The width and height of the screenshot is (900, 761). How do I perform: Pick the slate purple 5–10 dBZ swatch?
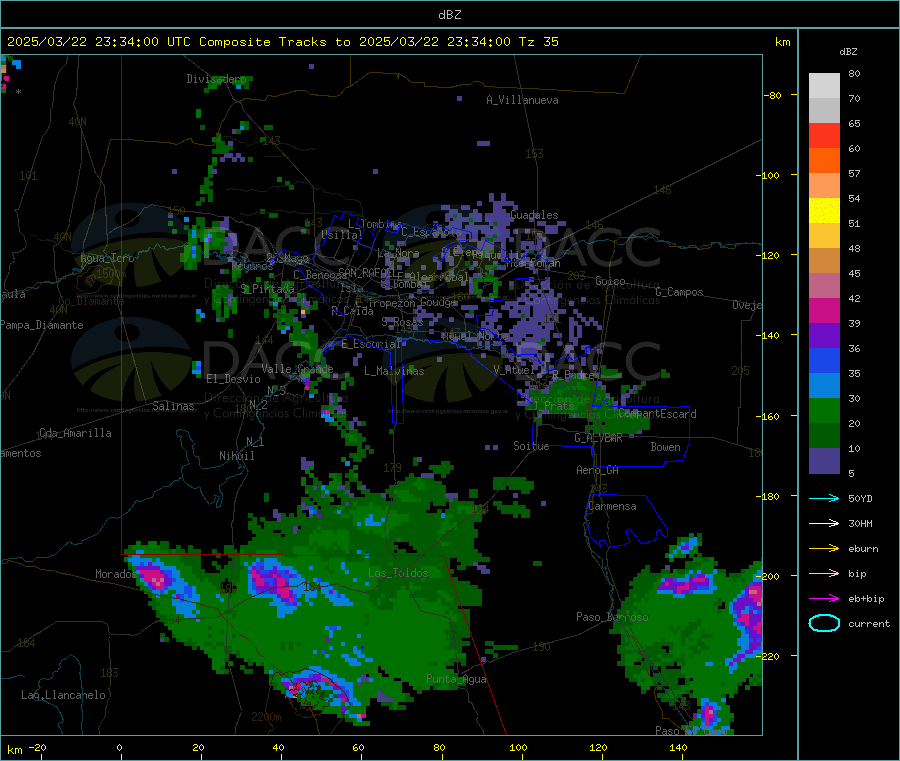point(824,461)
